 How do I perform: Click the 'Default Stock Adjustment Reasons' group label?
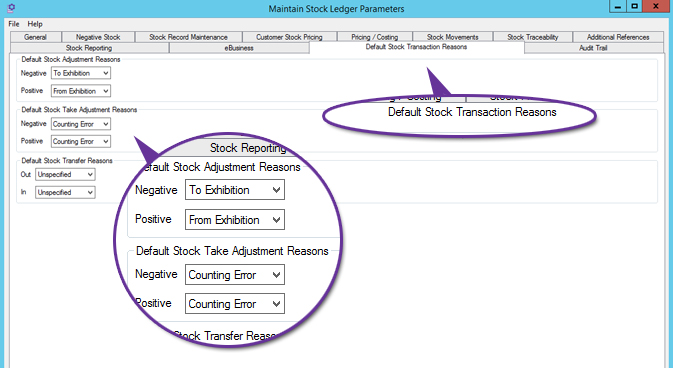point(71,59)
